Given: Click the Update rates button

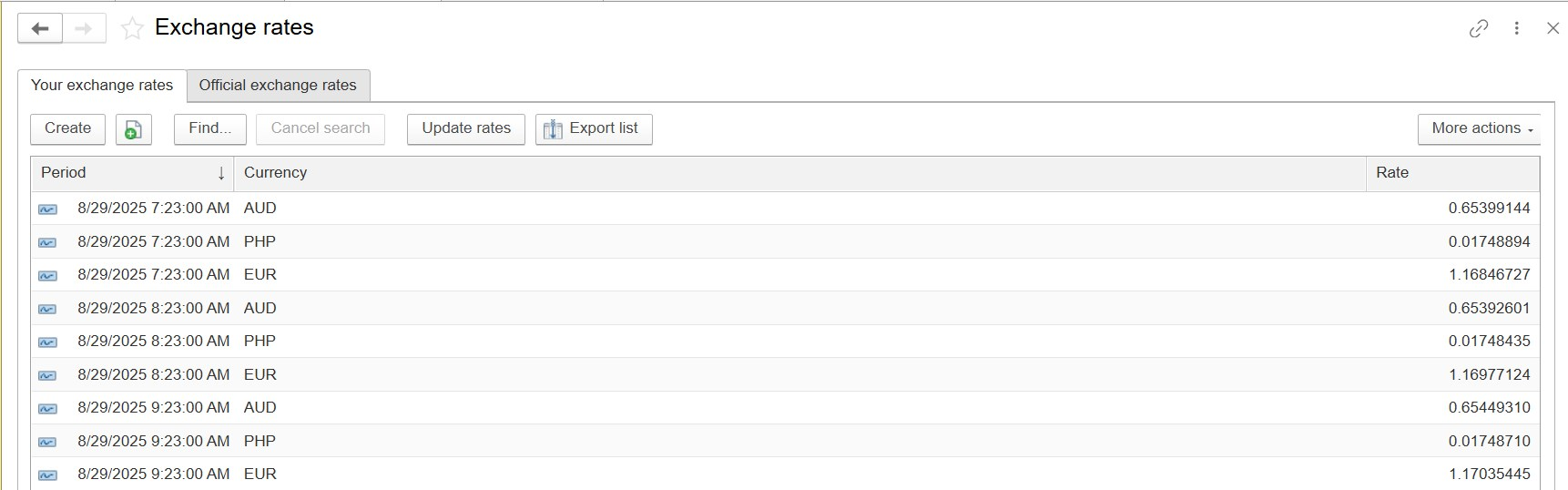Looking at the screenshot, I should point(465,128).
